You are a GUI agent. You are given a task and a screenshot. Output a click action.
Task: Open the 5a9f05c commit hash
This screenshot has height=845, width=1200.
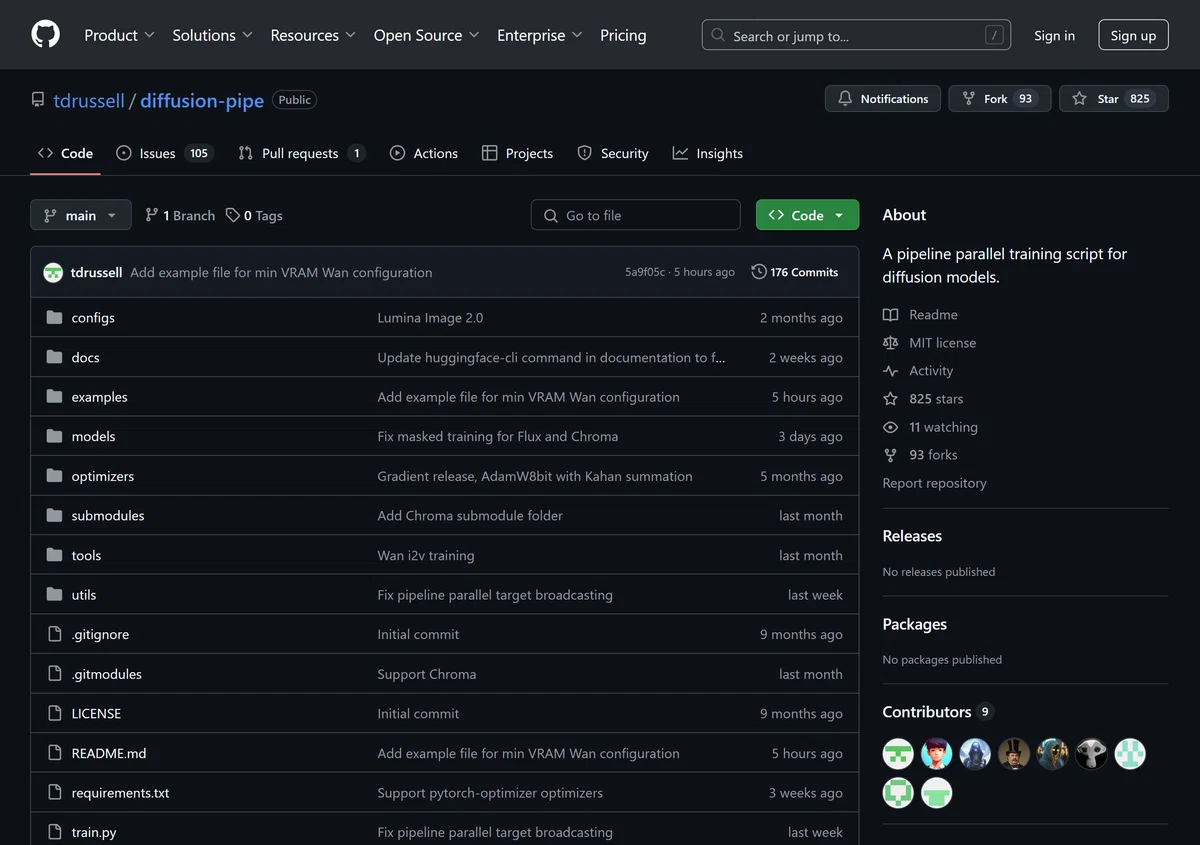(645, 272)
